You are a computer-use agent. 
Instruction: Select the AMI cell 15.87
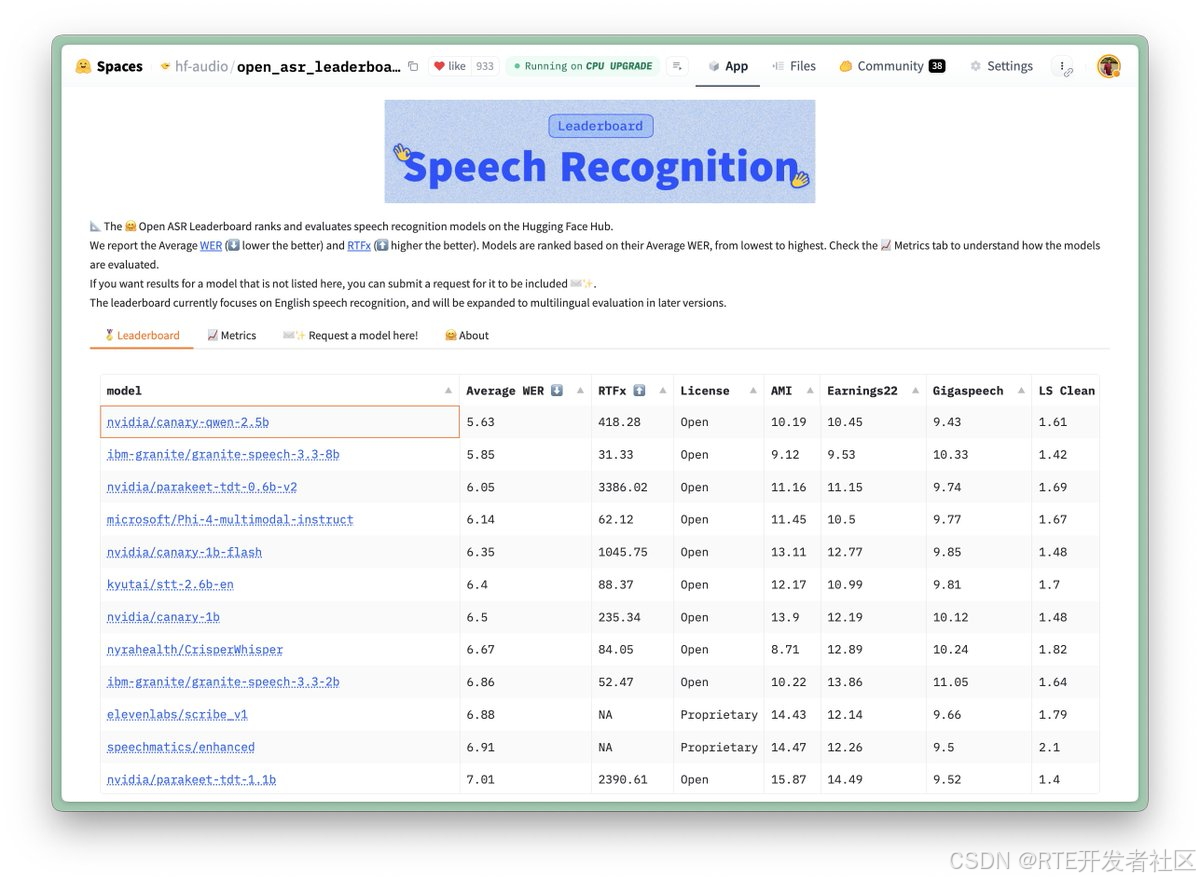click(792, 780)
